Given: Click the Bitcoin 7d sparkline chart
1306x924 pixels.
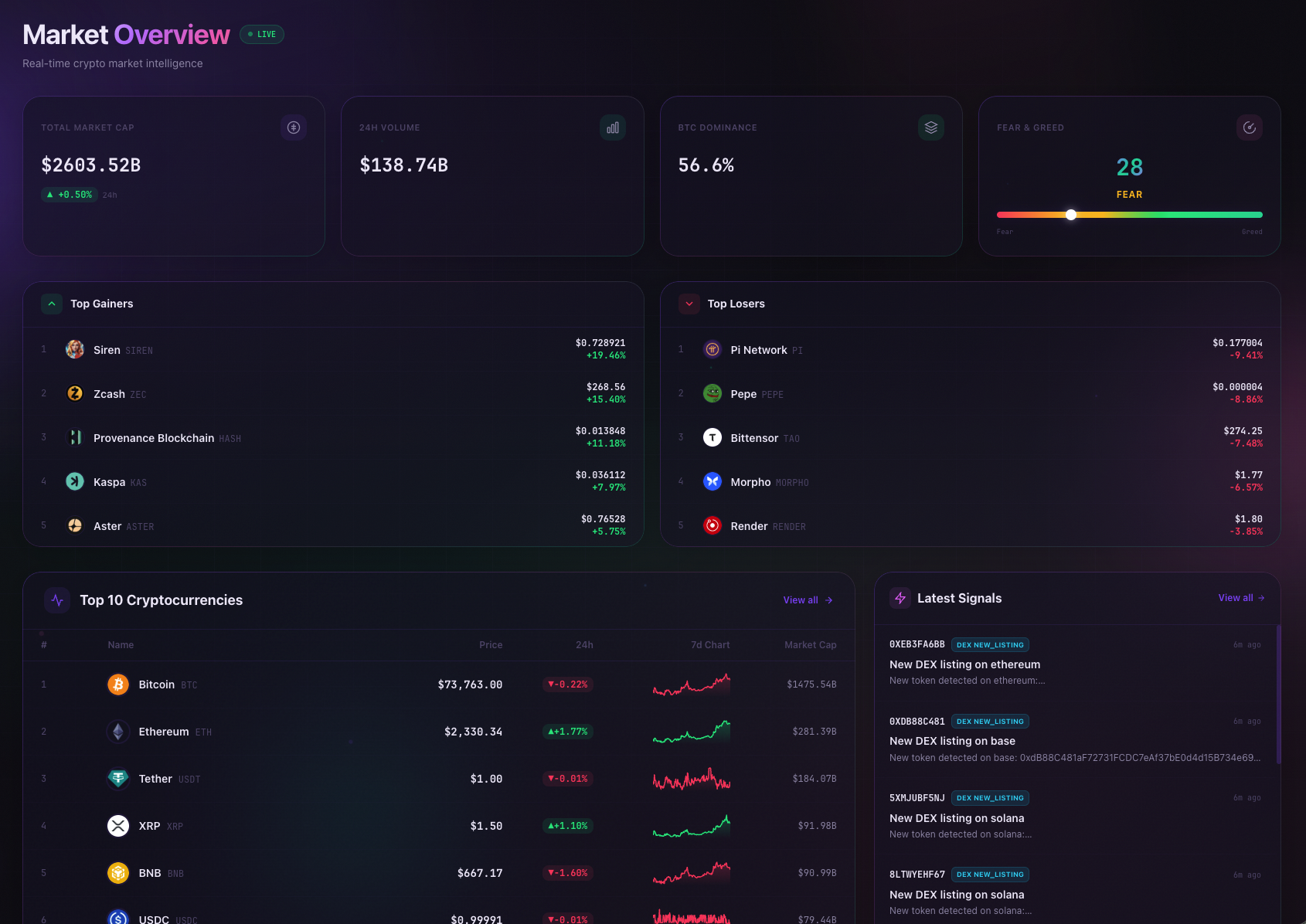Looking at the screenshot, I should pyautogui.click(x=691, y=685).
